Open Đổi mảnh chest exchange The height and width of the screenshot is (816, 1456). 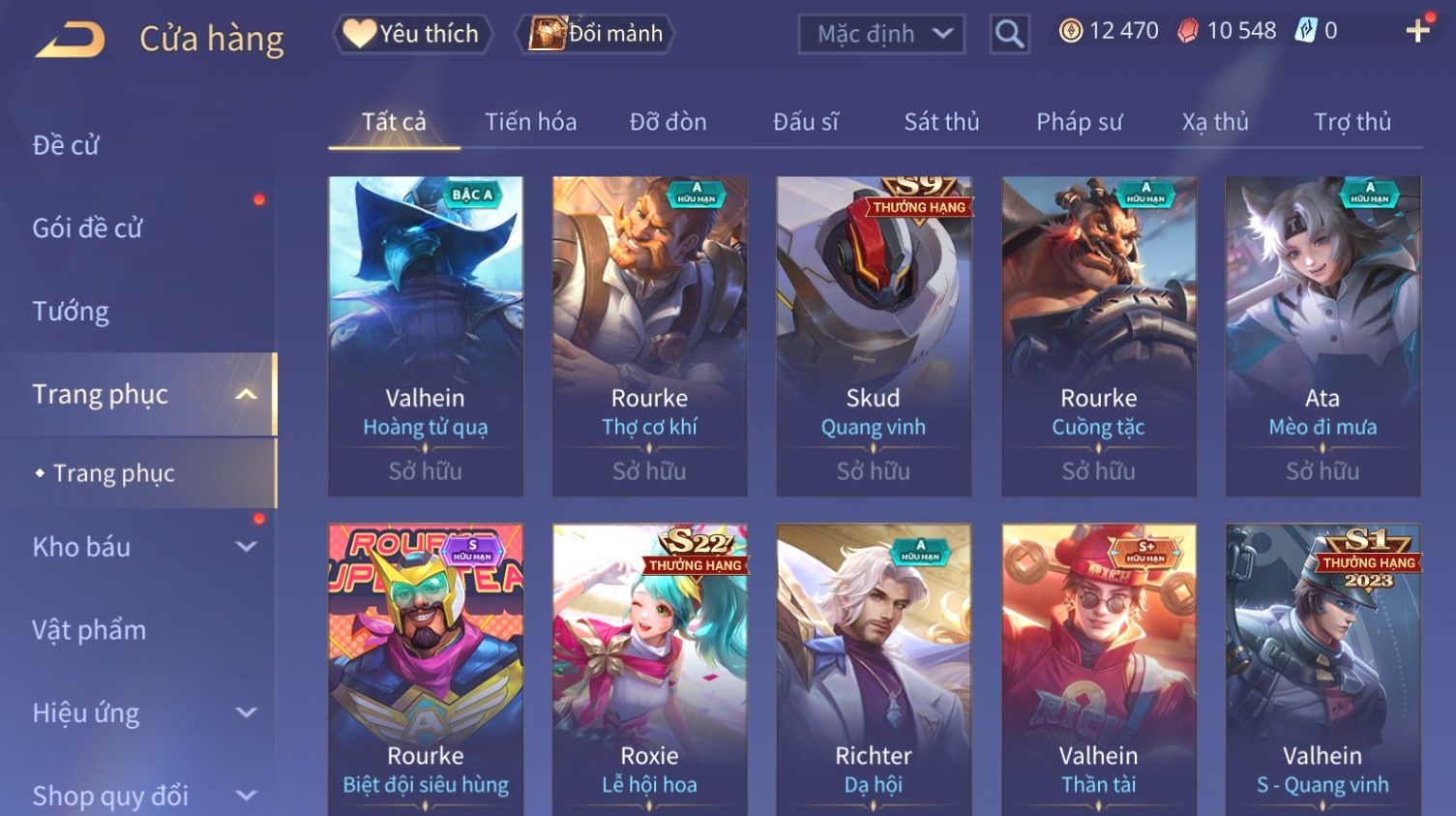(595, 34)
